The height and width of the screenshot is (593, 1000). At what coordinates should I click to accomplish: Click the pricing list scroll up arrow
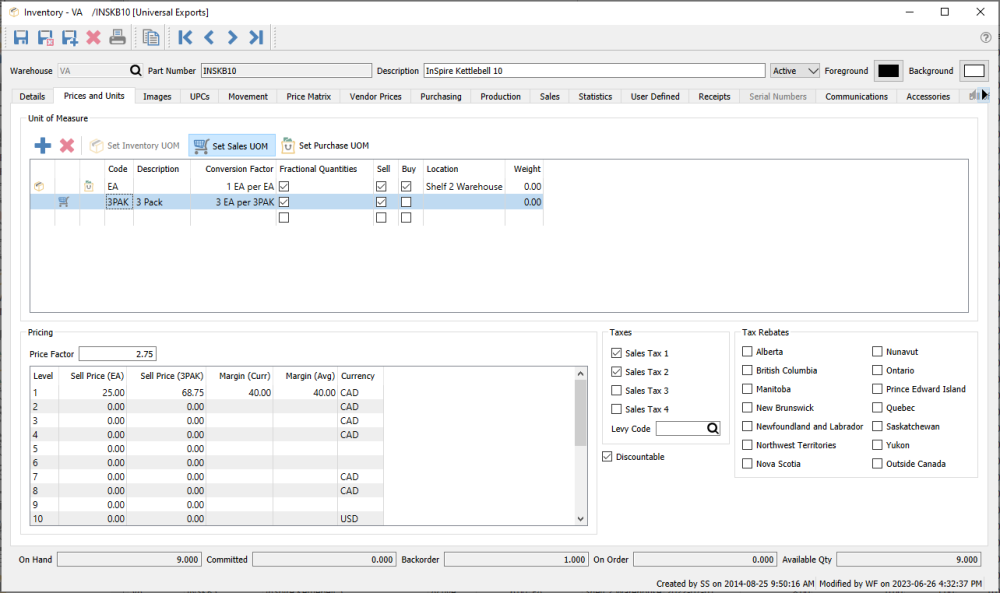click(x=580, y=374)
